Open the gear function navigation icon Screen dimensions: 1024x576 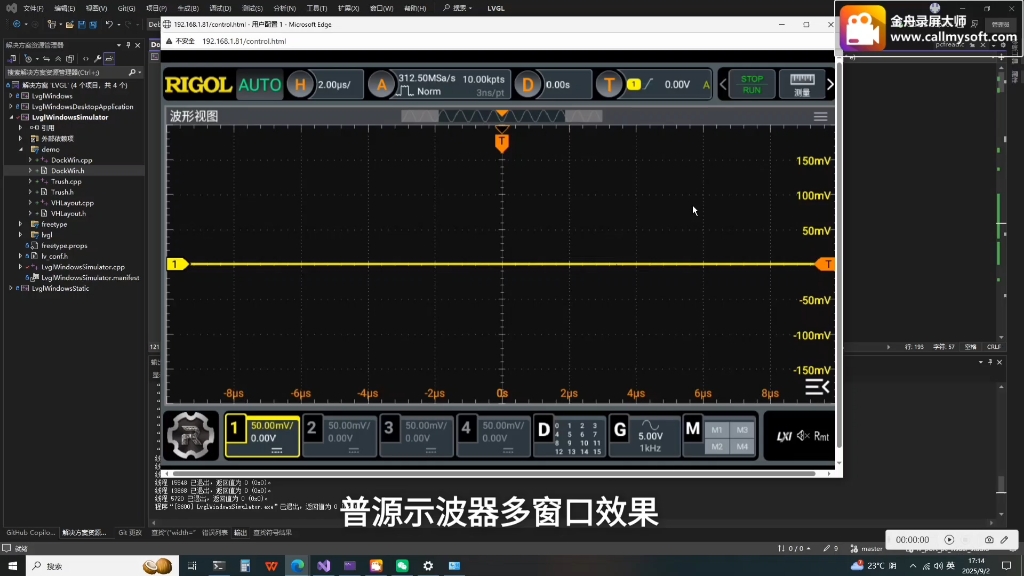pos(190,436)
